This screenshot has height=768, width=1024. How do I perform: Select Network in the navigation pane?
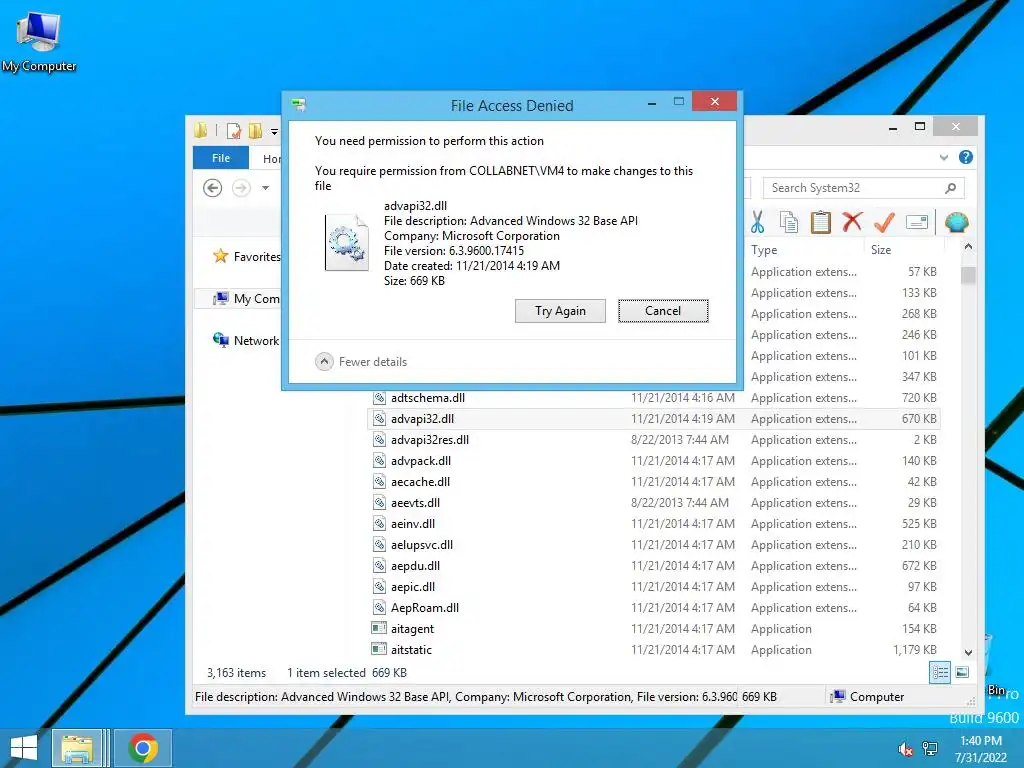point(247,340)
